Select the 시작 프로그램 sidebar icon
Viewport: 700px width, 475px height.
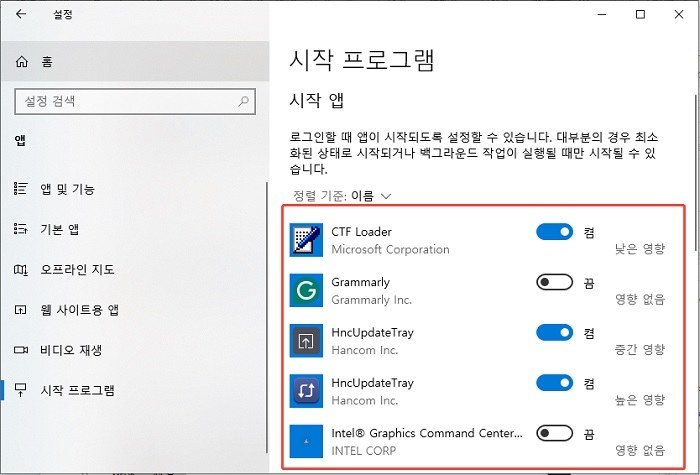click(x=21, y=390)
